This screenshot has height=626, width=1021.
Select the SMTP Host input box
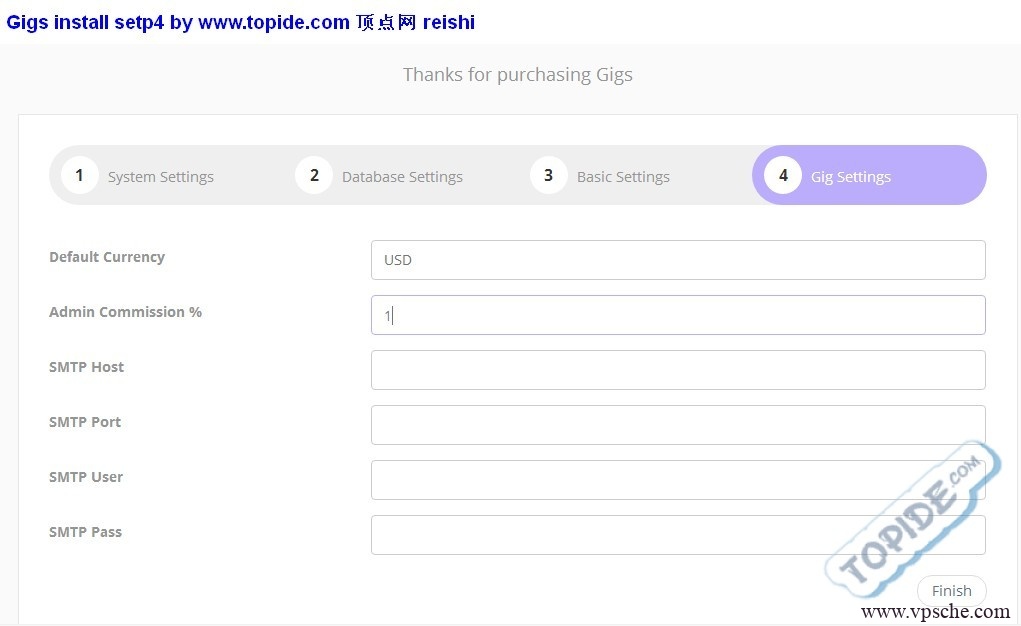click(677, 370)
